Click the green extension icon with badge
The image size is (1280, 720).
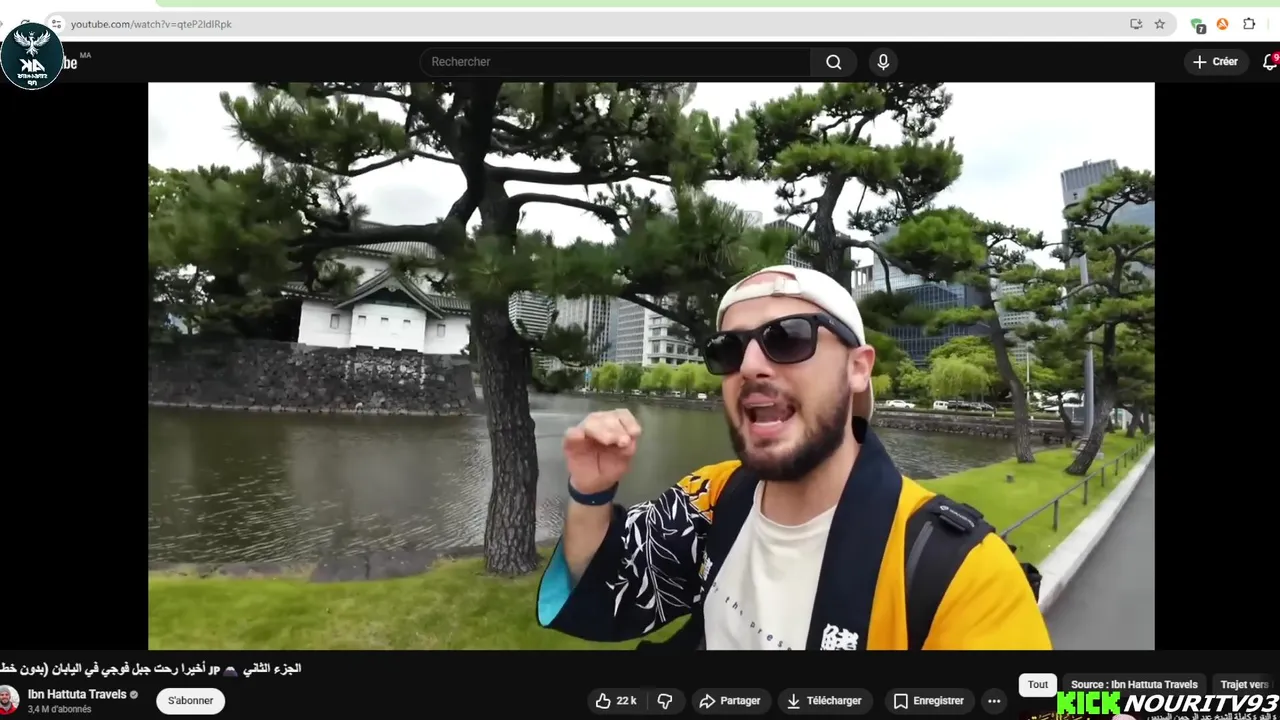pyautogui.click(x=1197, y=25)
